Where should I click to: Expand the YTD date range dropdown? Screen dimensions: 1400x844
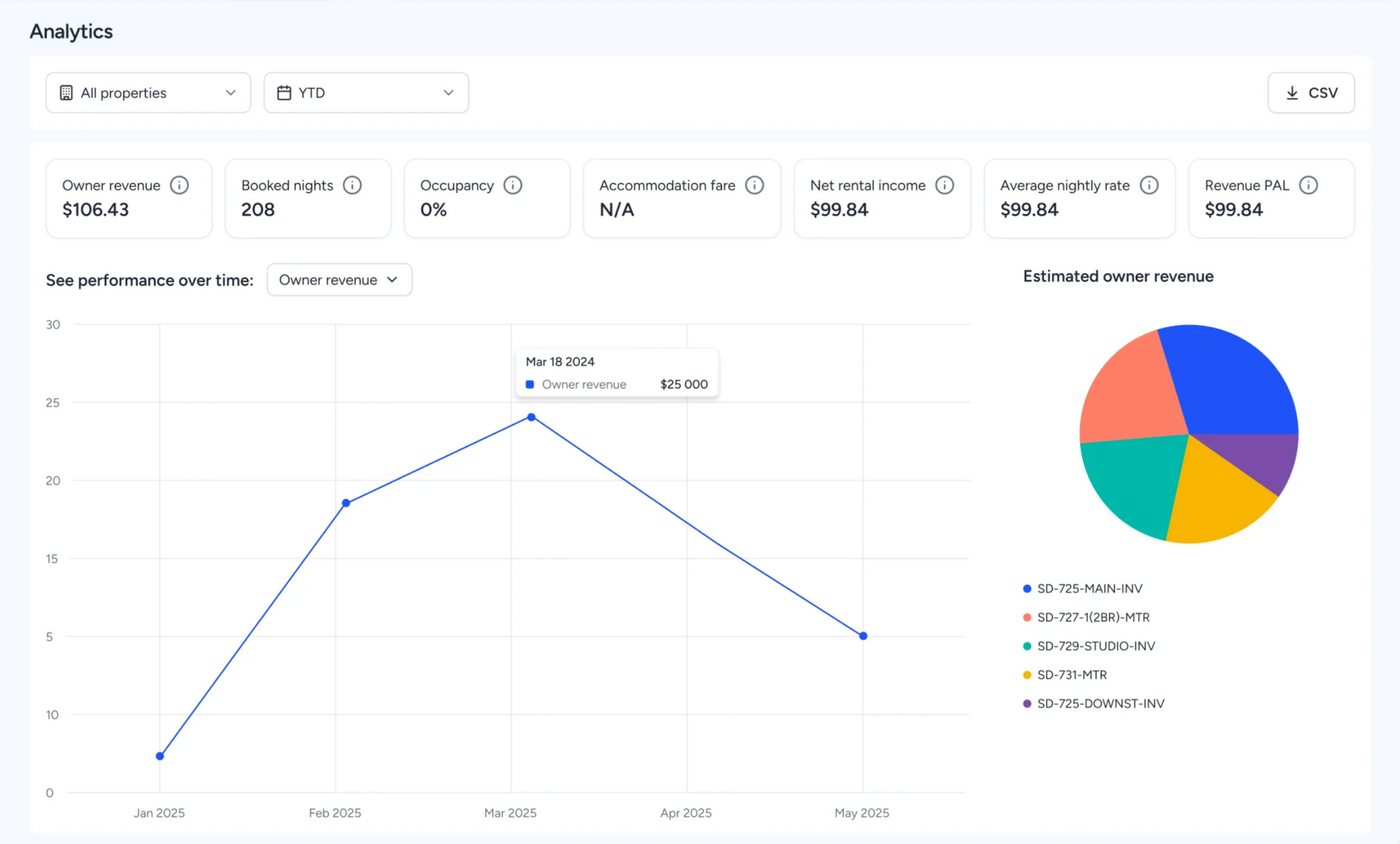366,93
